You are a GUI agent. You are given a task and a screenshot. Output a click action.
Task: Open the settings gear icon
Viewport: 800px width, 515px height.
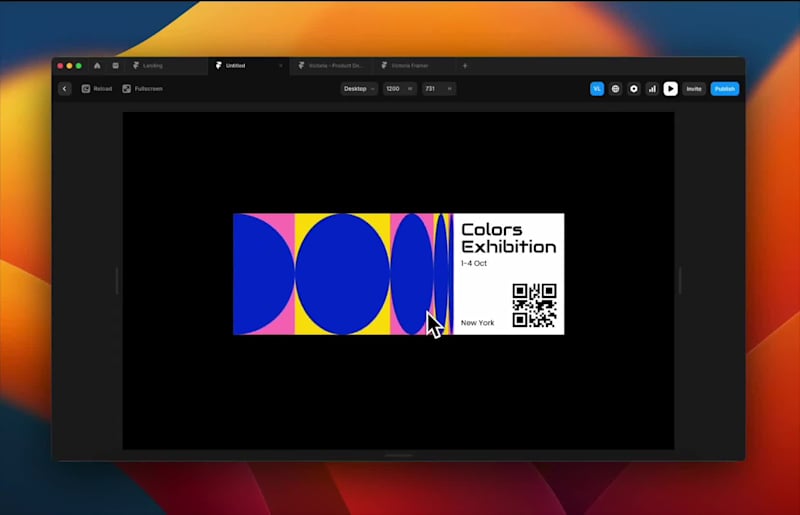633,89
